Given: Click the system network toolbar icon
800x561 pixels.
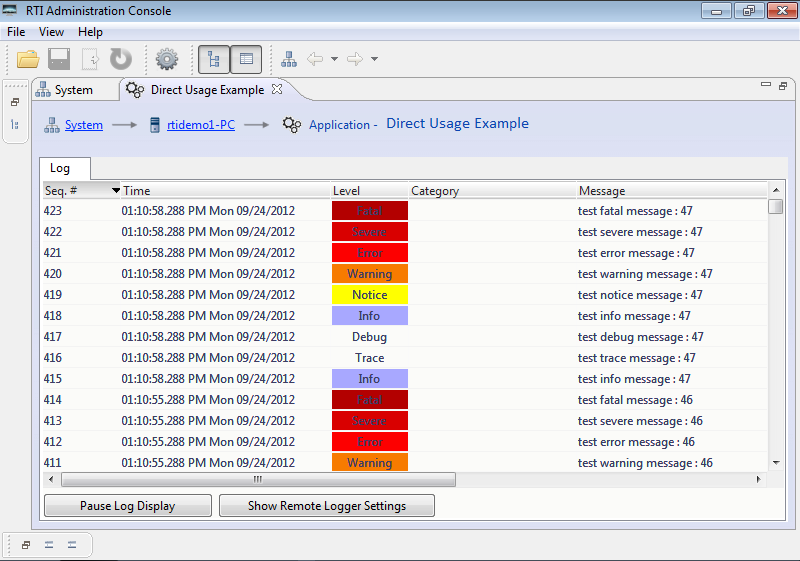Looking at the screenshot, I should coord(289,59).
